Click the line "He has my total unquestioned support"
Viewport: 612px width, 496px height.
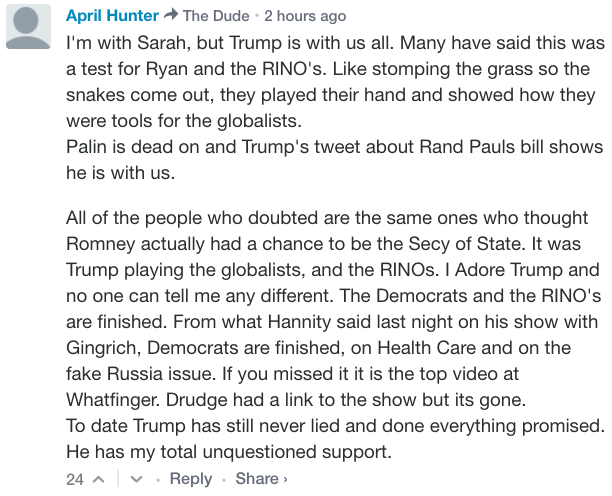point(229,452)
